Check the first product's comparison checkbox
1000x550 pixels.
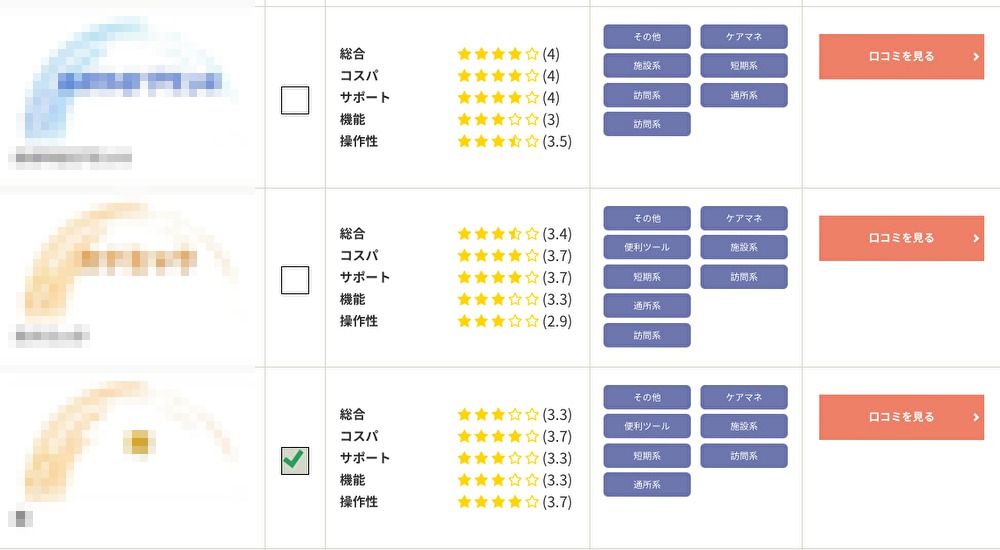coord(295,100)
